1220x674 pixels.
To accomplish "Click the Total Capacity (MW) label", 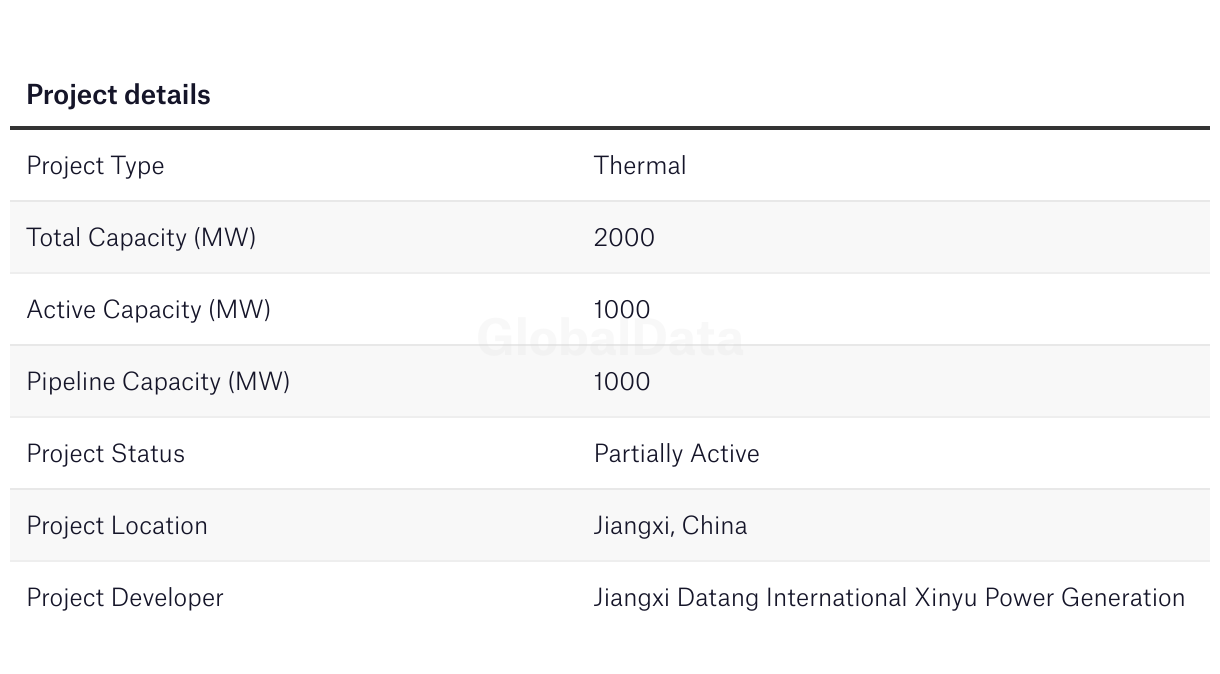I will point(141,238).
